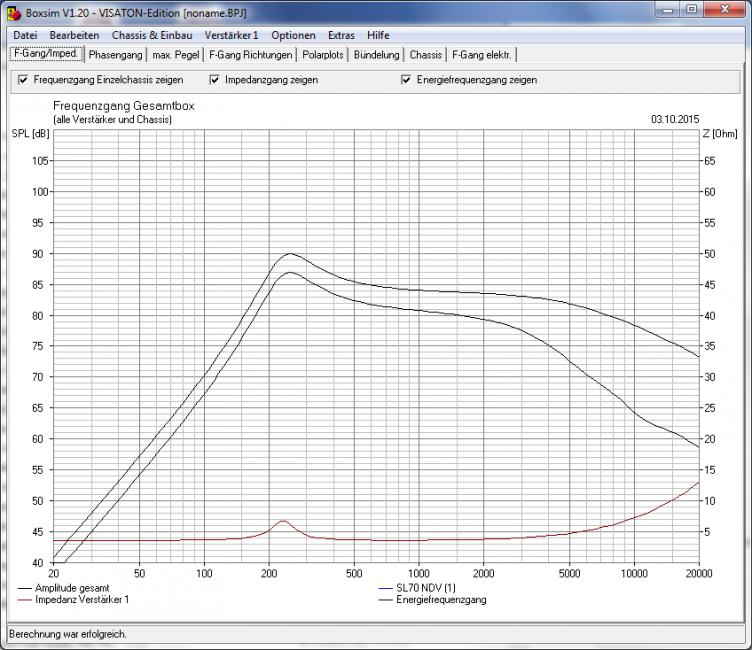
Task: Select the max. Pegel tab
Action: point(176,54)
